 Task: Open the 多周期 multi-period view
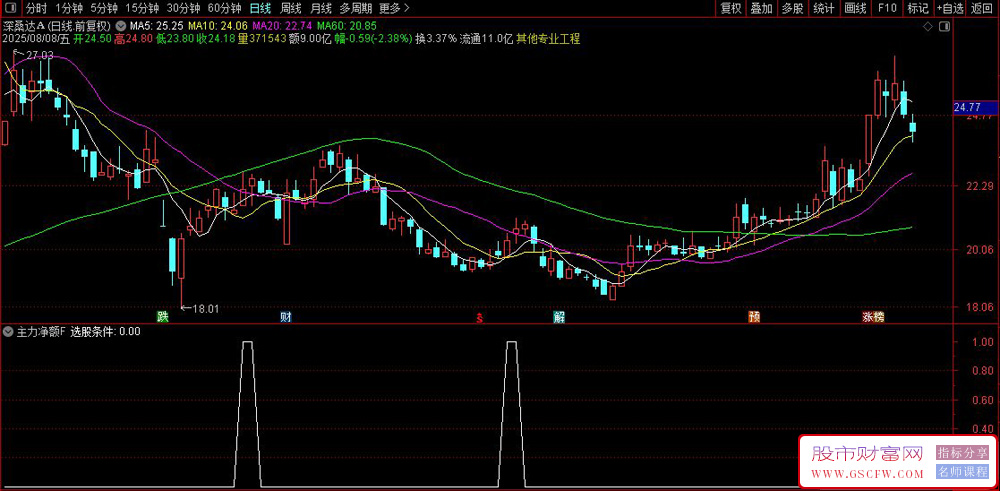(355, 8)
